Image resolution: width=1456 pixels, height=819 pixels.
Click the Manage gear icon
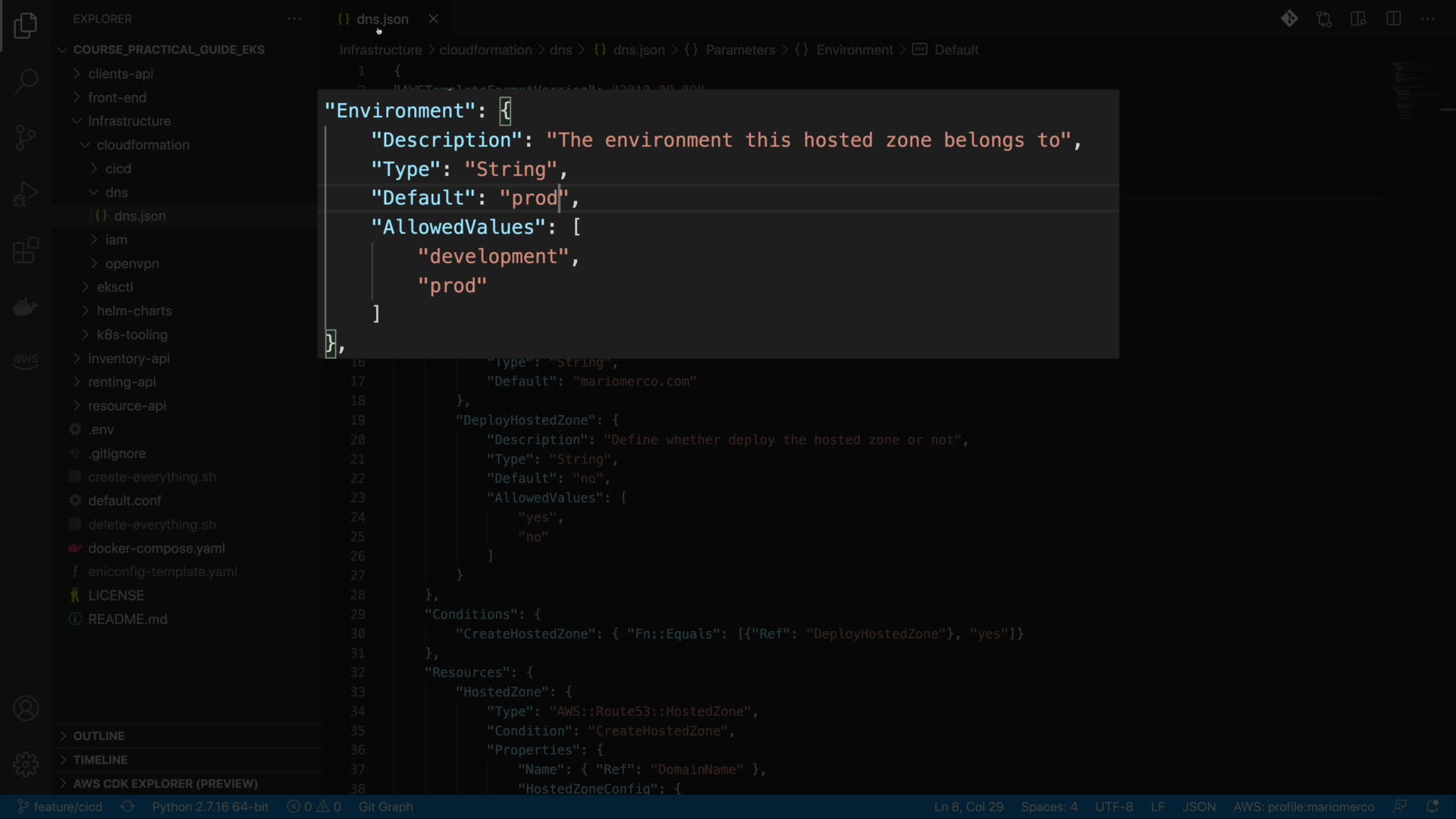pos(26,764)
